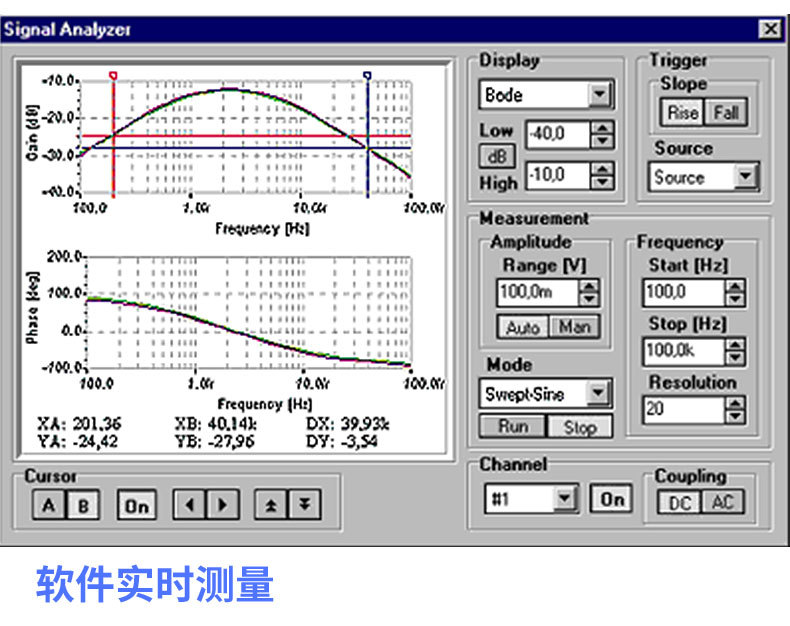Screen dimensions: 790x626
Task: Click the XA: 201,36 readout
Action: click(80, 423)
